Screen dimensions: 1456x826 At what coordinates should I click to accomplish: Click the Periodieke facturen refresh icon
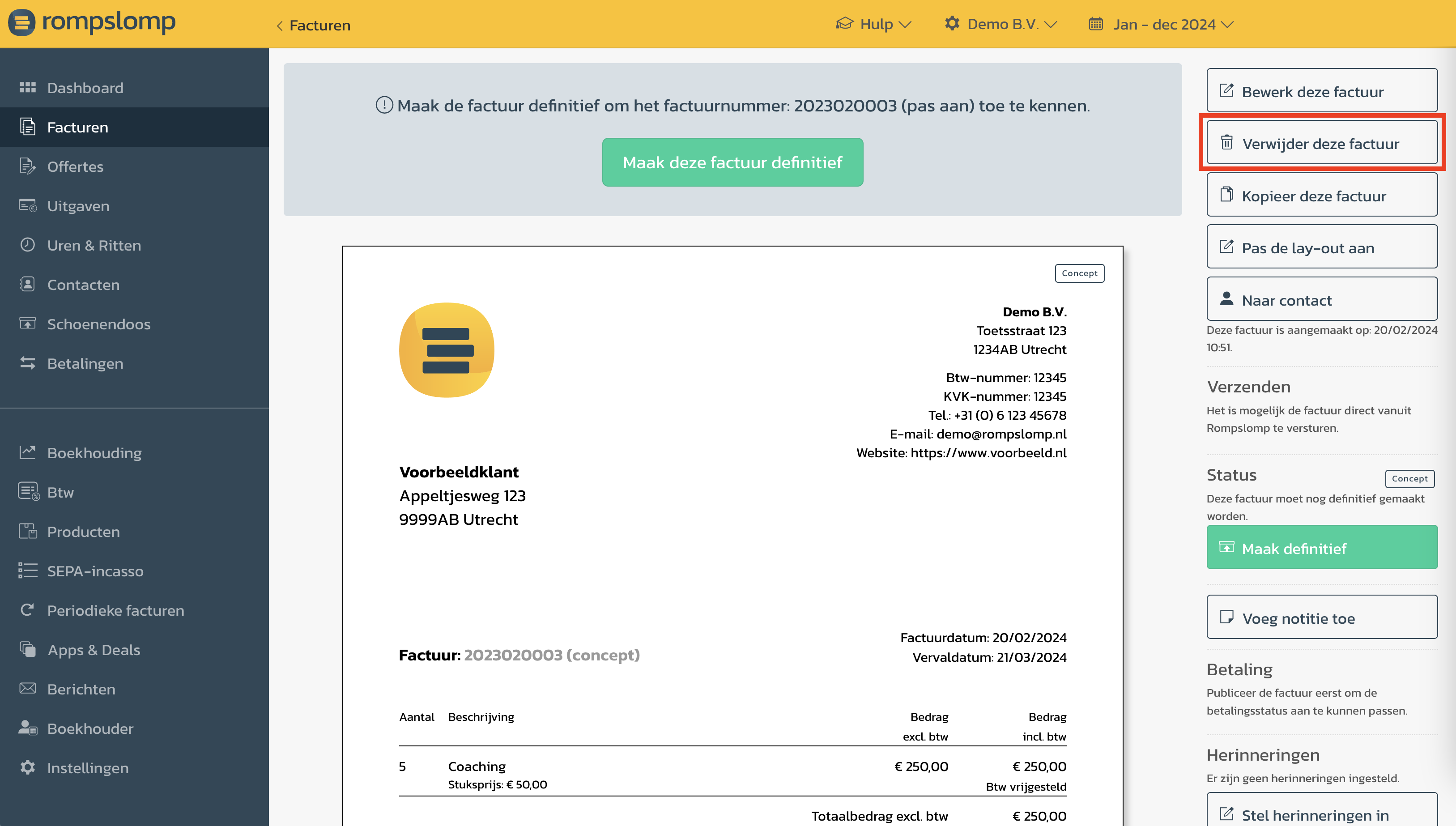pyautogui.click(x=27, y=610)
